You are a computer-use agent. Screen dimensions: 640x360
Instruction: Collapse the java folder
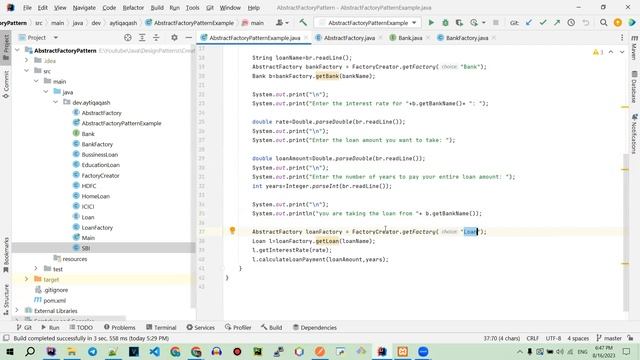coord(46,92)
